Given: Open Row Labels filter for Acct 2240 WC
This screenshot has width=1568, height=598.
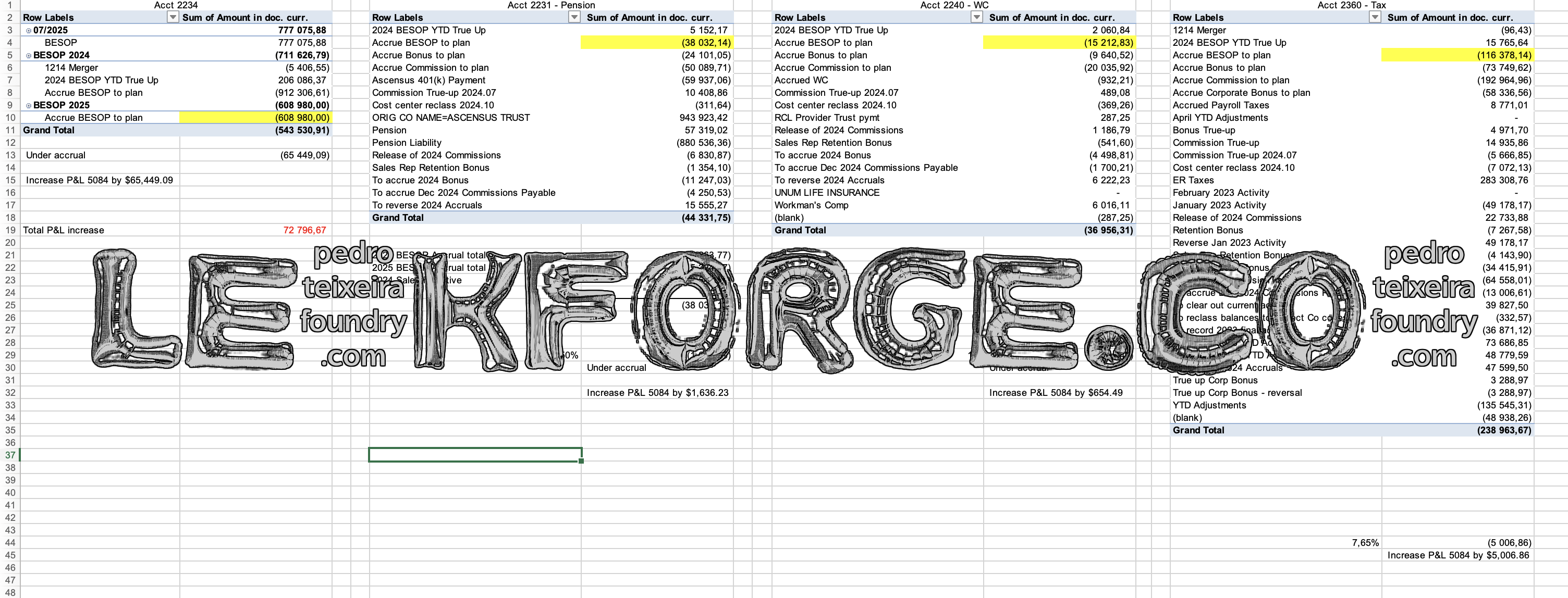Looking at the screenshot, I should pos(976,17).
